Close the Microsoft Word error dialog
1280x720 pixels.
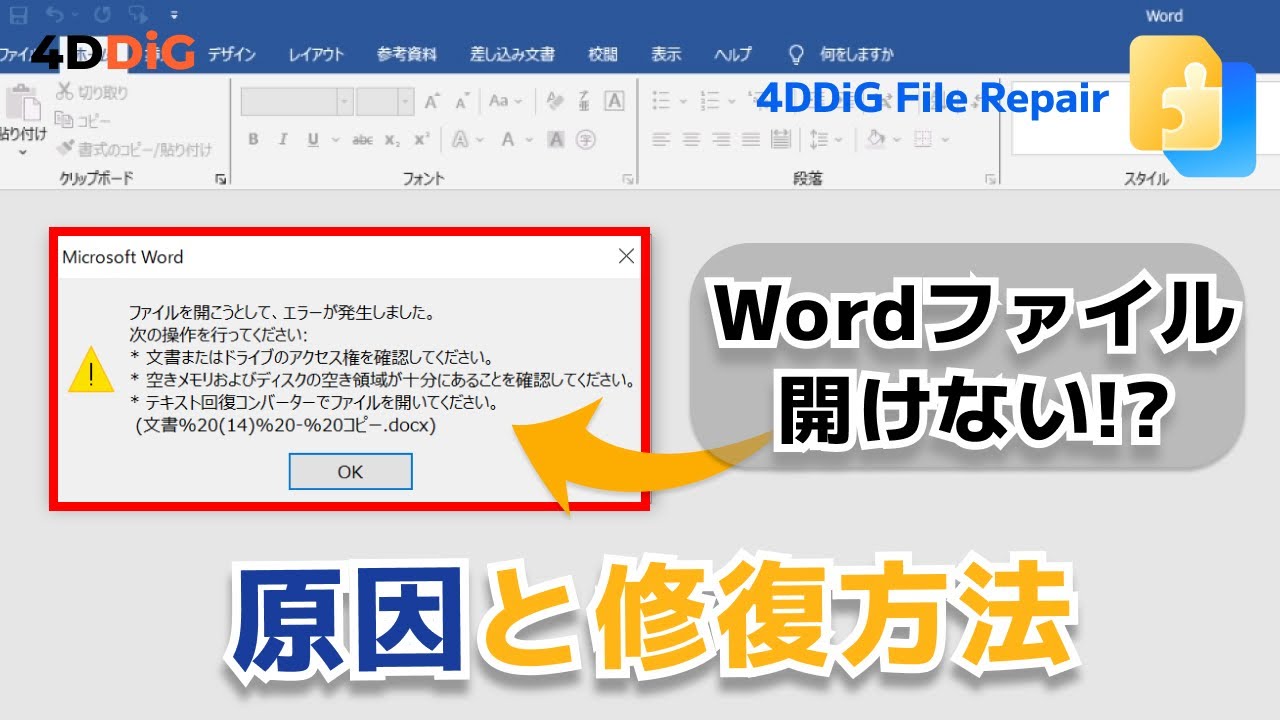pyautogui.click(x=626, y=256)
